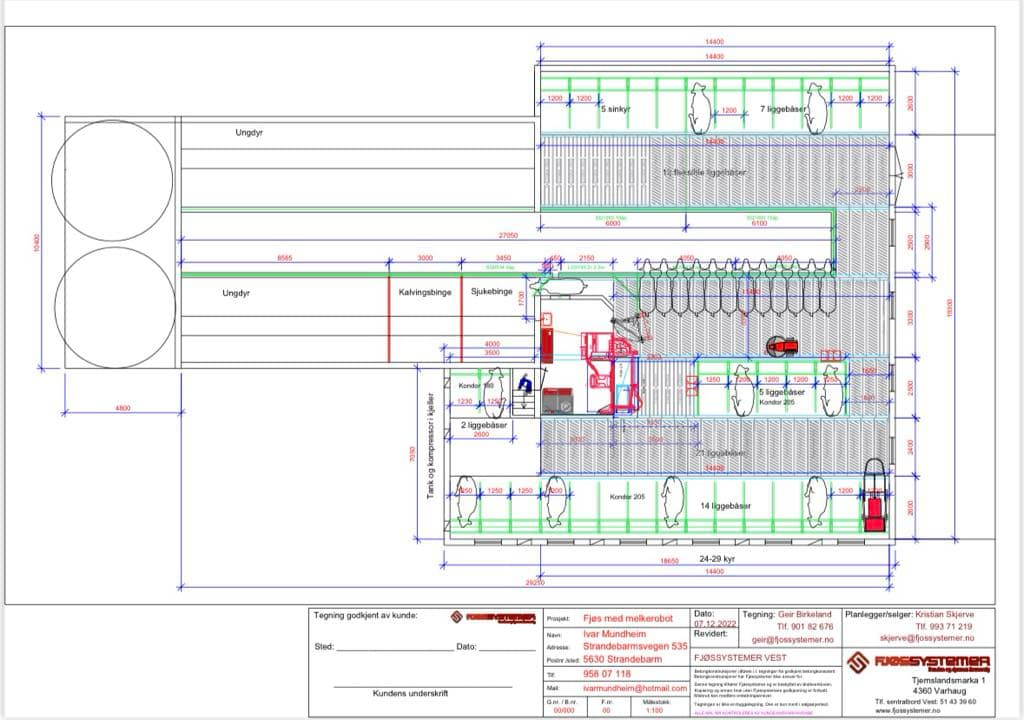The height and width of the screenshot is (720, 1024).
Task: Select the Sjukebinge room label
Action: (x=491, y=293)
